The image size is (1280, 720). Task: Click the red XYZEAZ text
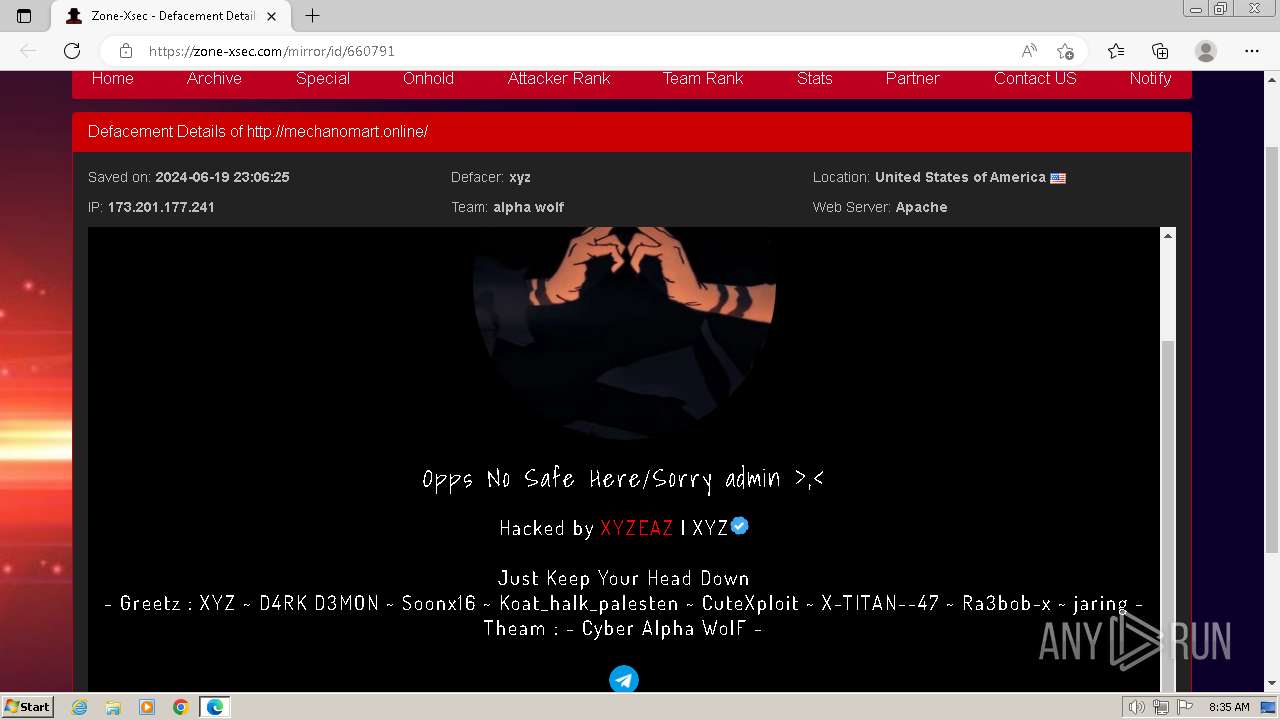637,528
